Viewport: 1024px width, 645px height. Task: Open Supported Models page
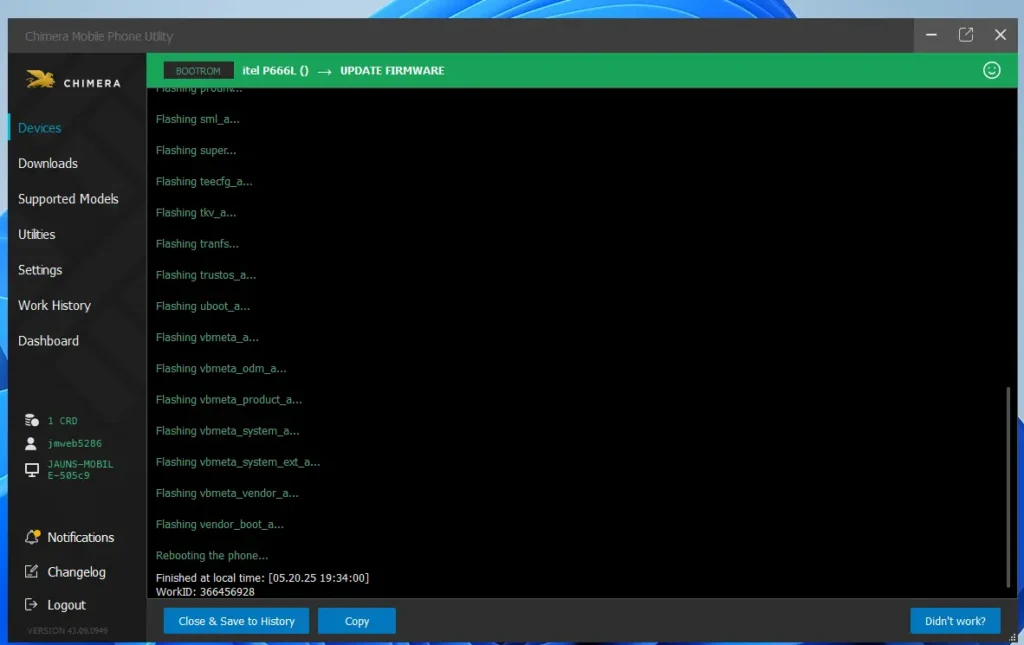(68, 198)
